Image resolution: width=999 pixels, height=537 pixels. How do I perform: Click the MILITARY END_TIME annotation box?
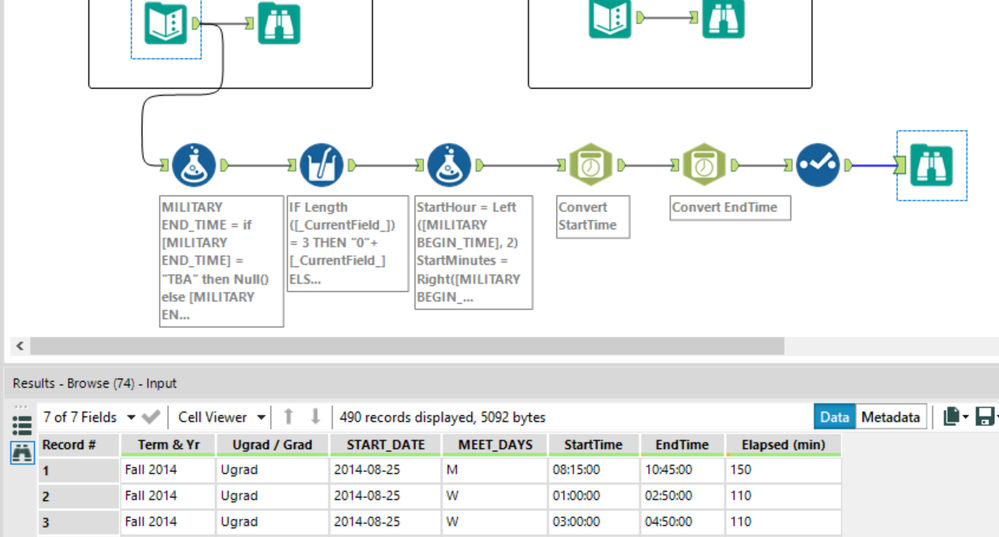click(x=221, y=261)
